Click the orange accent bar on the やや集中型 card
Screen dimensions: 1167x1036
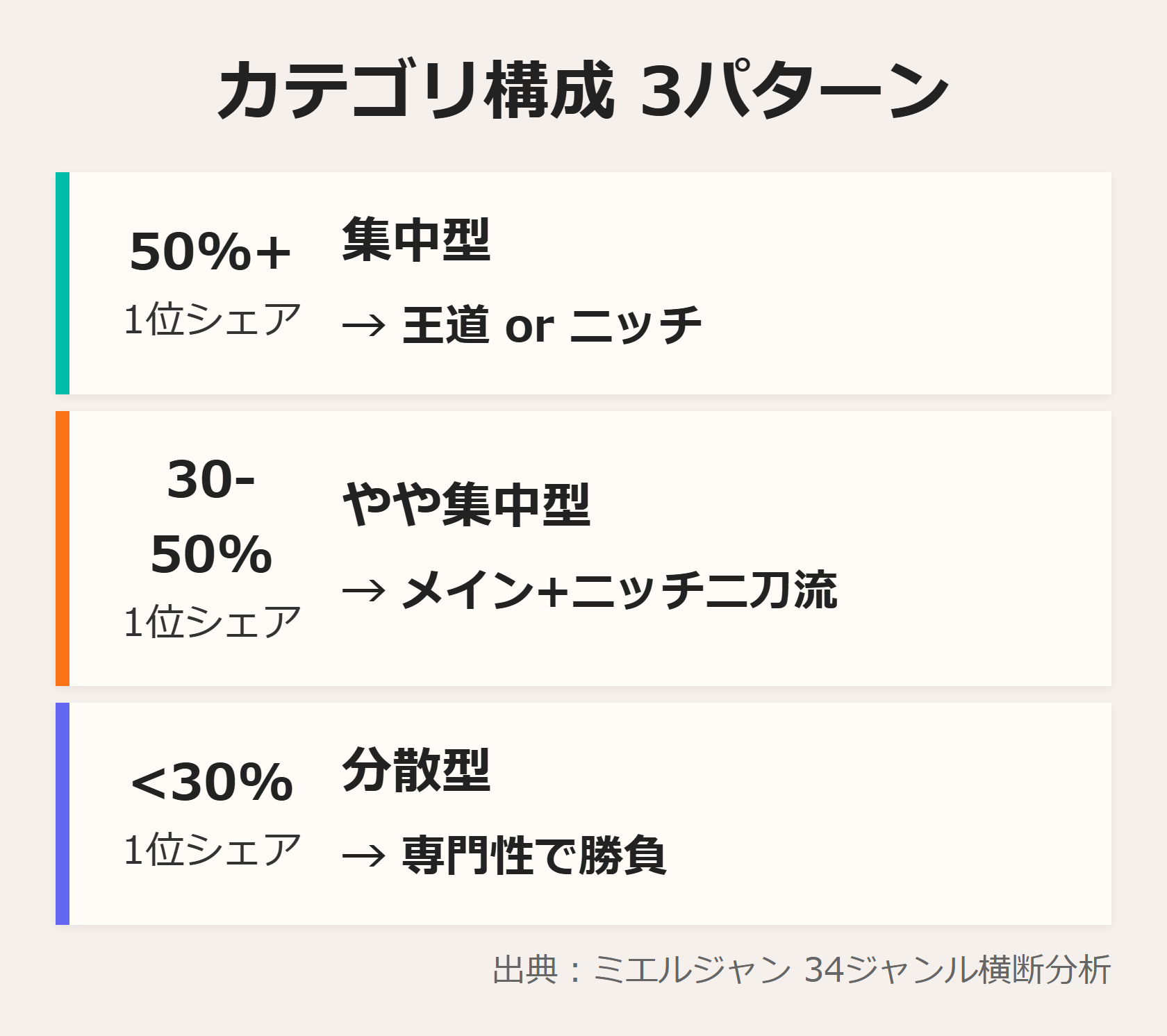click(63, 549)
